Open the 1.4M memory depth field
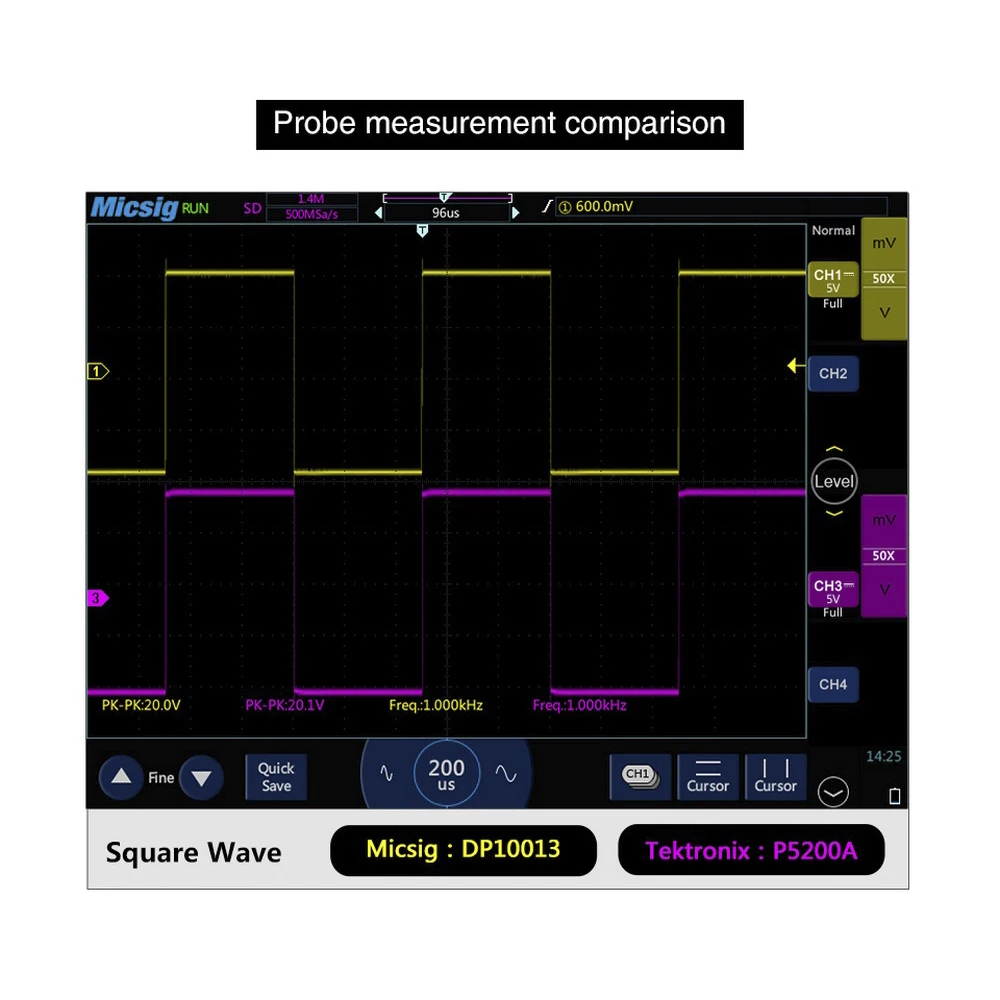 click(x=312, y=199)
